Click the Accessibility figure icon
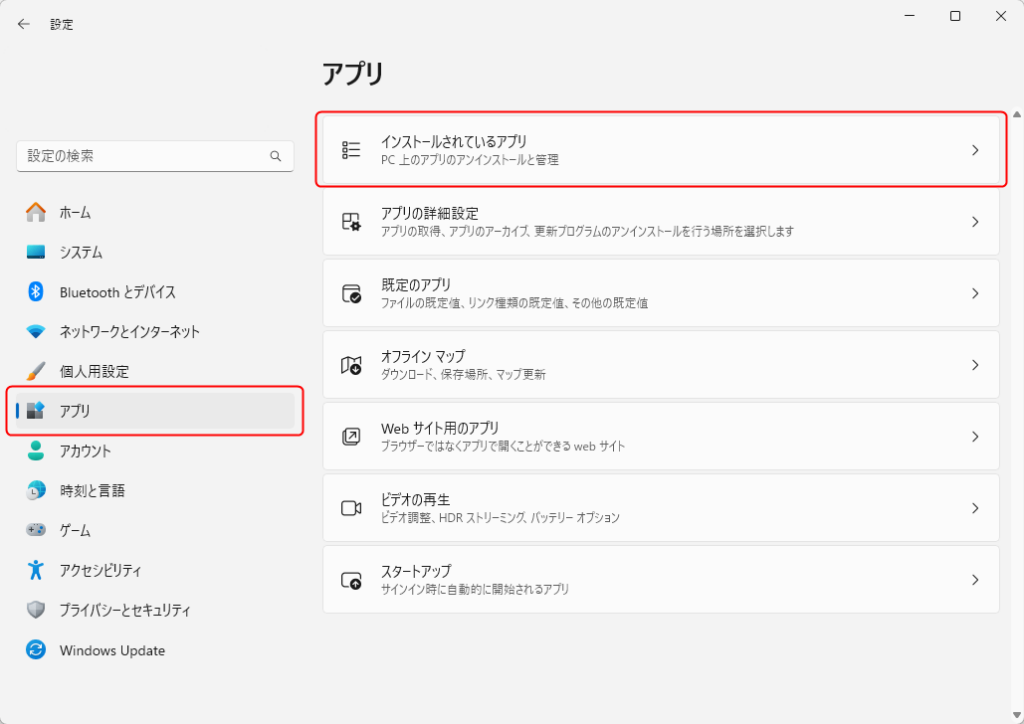The width and height of the screenshot is (1024, 724). point(36,570)
